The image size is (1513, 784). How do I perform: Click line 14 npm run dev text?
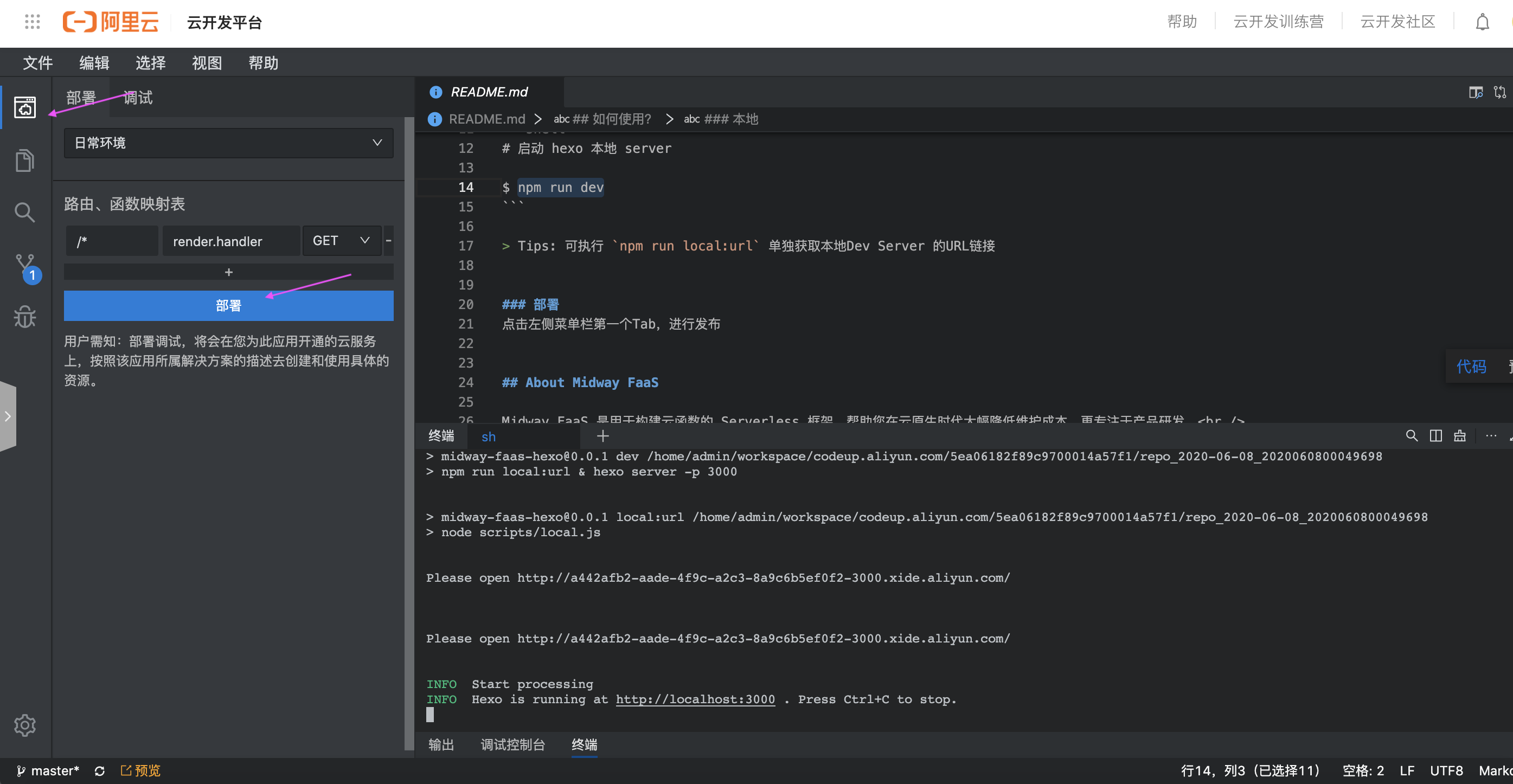(560, 188)
